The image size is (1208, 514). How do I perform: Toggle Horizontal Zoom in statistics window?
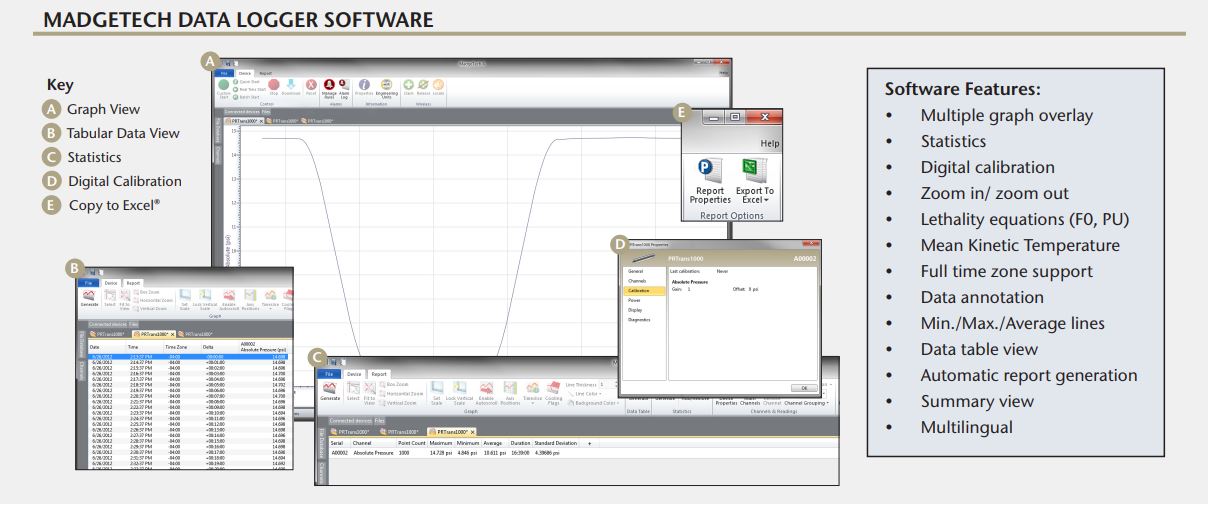coord(403,393)
